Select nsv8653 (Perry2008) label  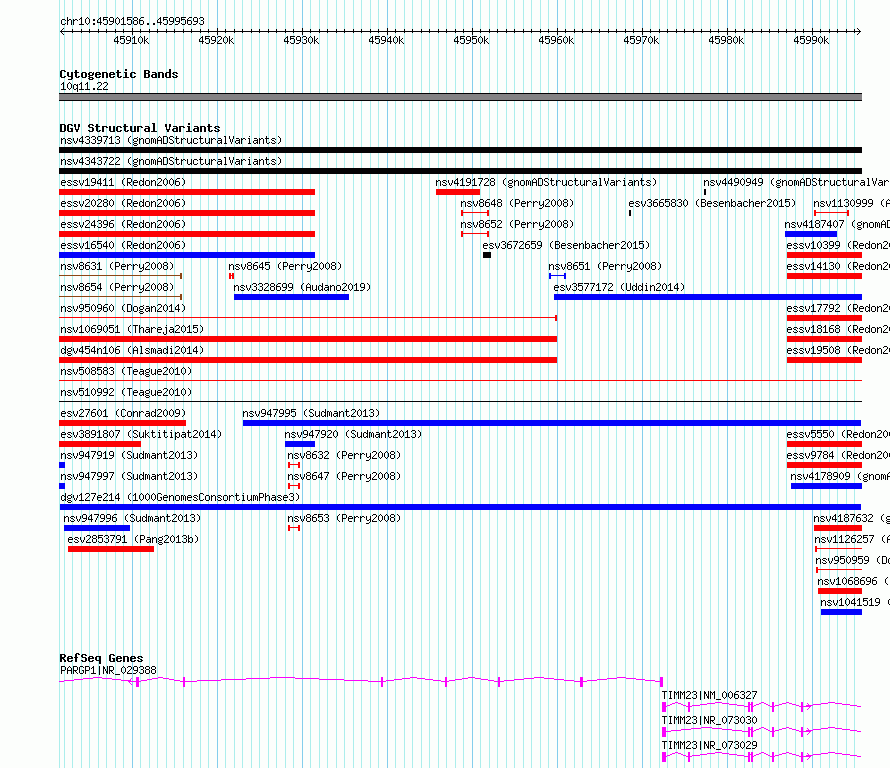click(x=344, y=518)
